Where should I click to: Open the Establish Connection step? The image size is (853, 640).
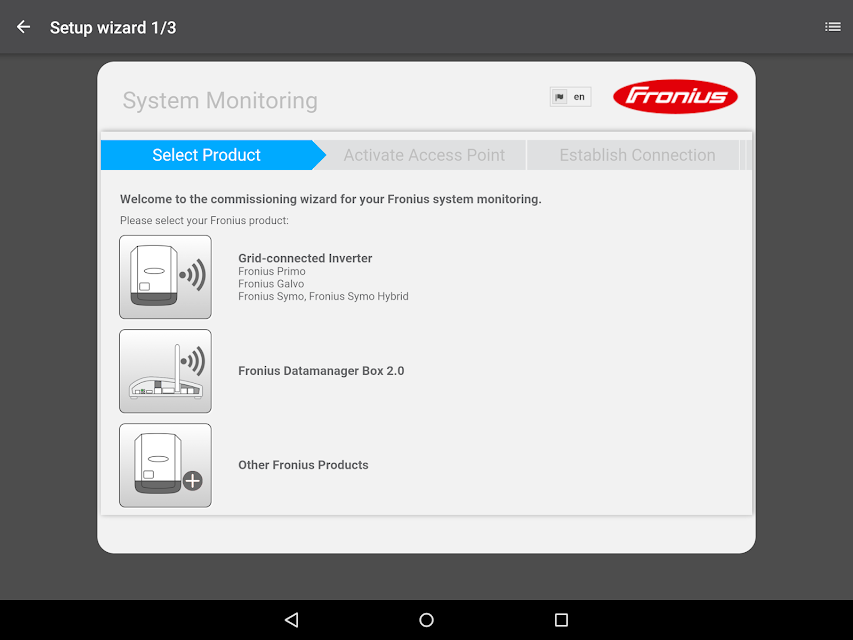point(637,155)
